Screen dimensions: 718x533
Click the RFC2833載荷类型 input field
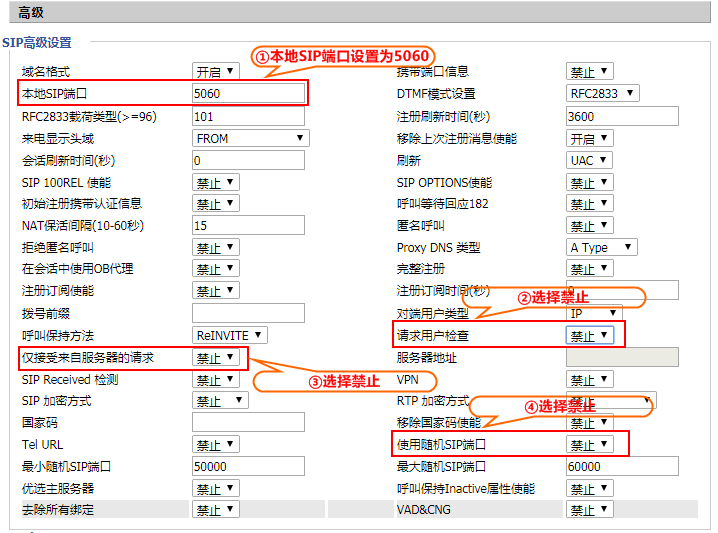pos(248,116)
